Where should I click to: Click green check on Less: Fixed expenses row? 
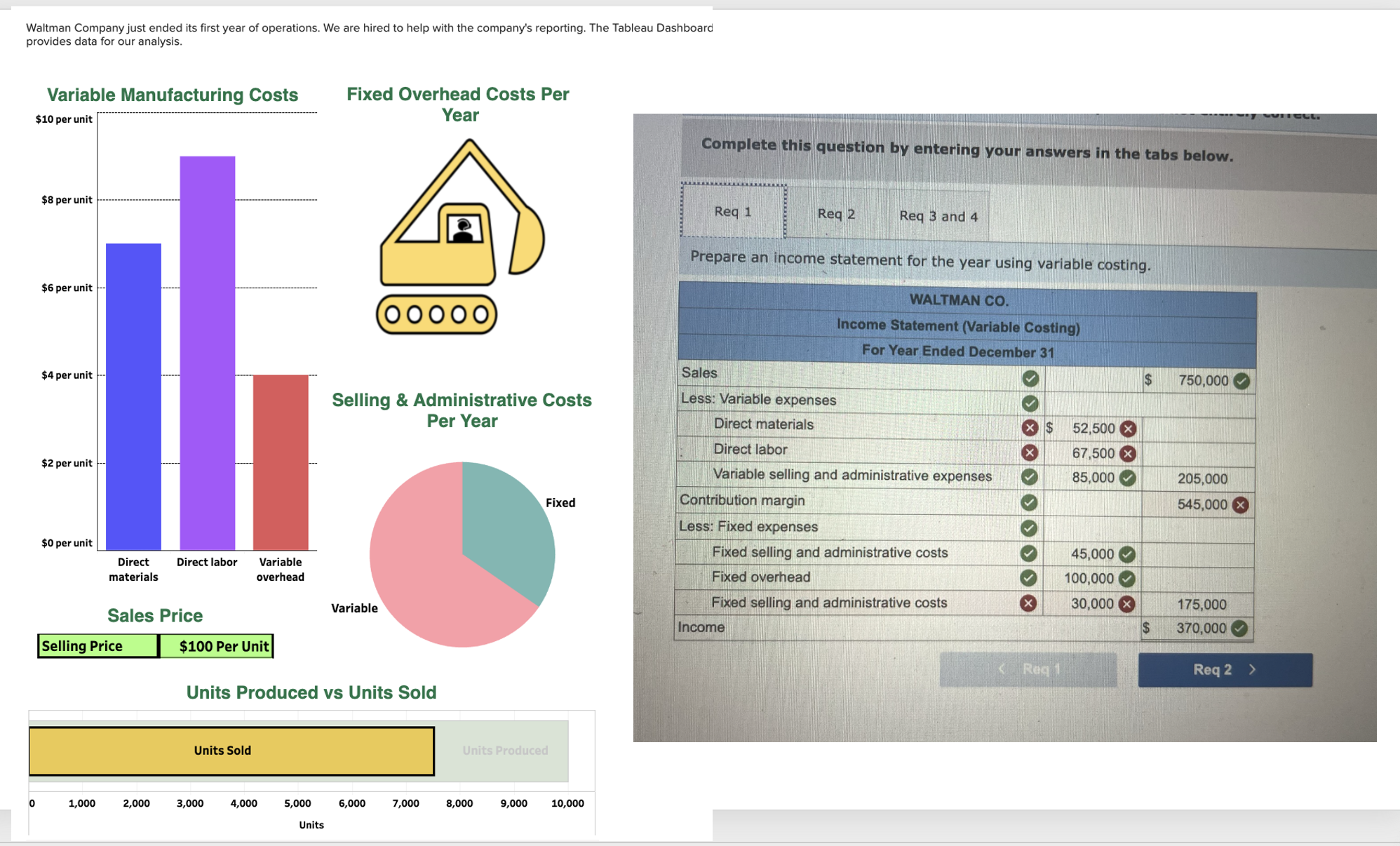click(x=1029, y=528)
